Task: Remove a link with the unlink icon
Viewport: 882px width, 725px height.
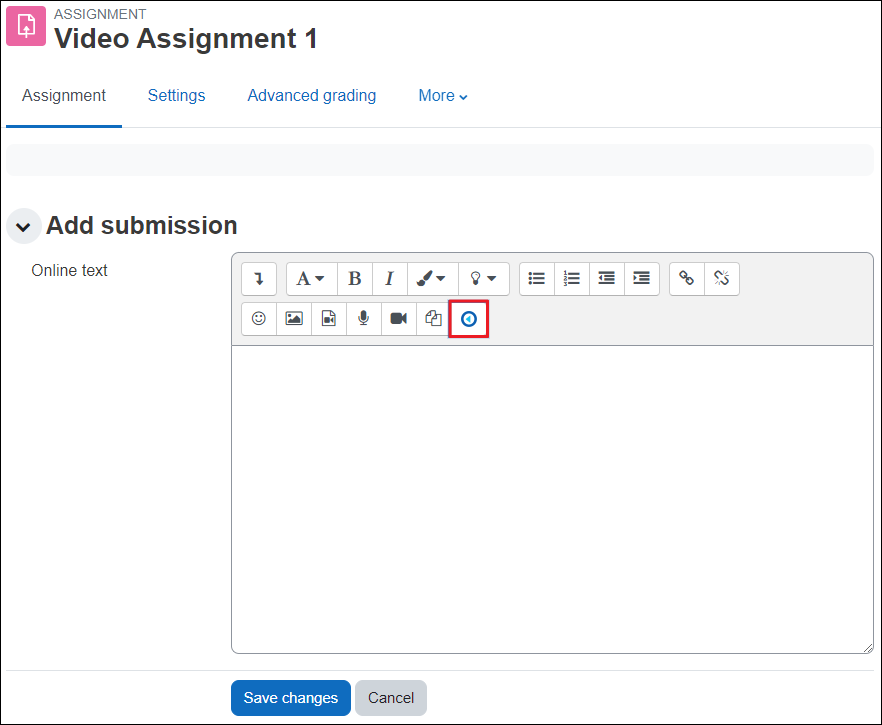Action: click(x=722, y=278)
